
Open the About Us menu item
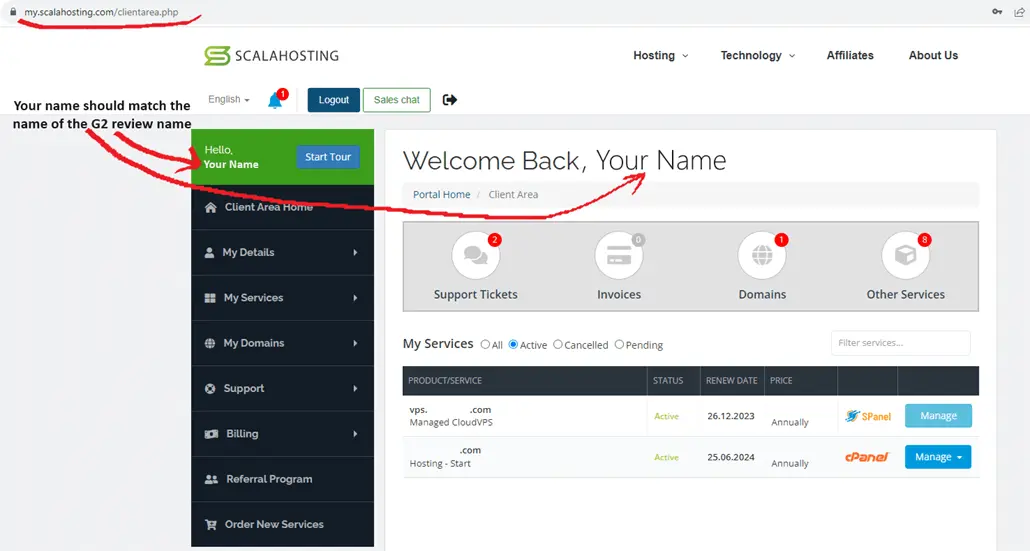pyautogui.click(x=933, y=56)
